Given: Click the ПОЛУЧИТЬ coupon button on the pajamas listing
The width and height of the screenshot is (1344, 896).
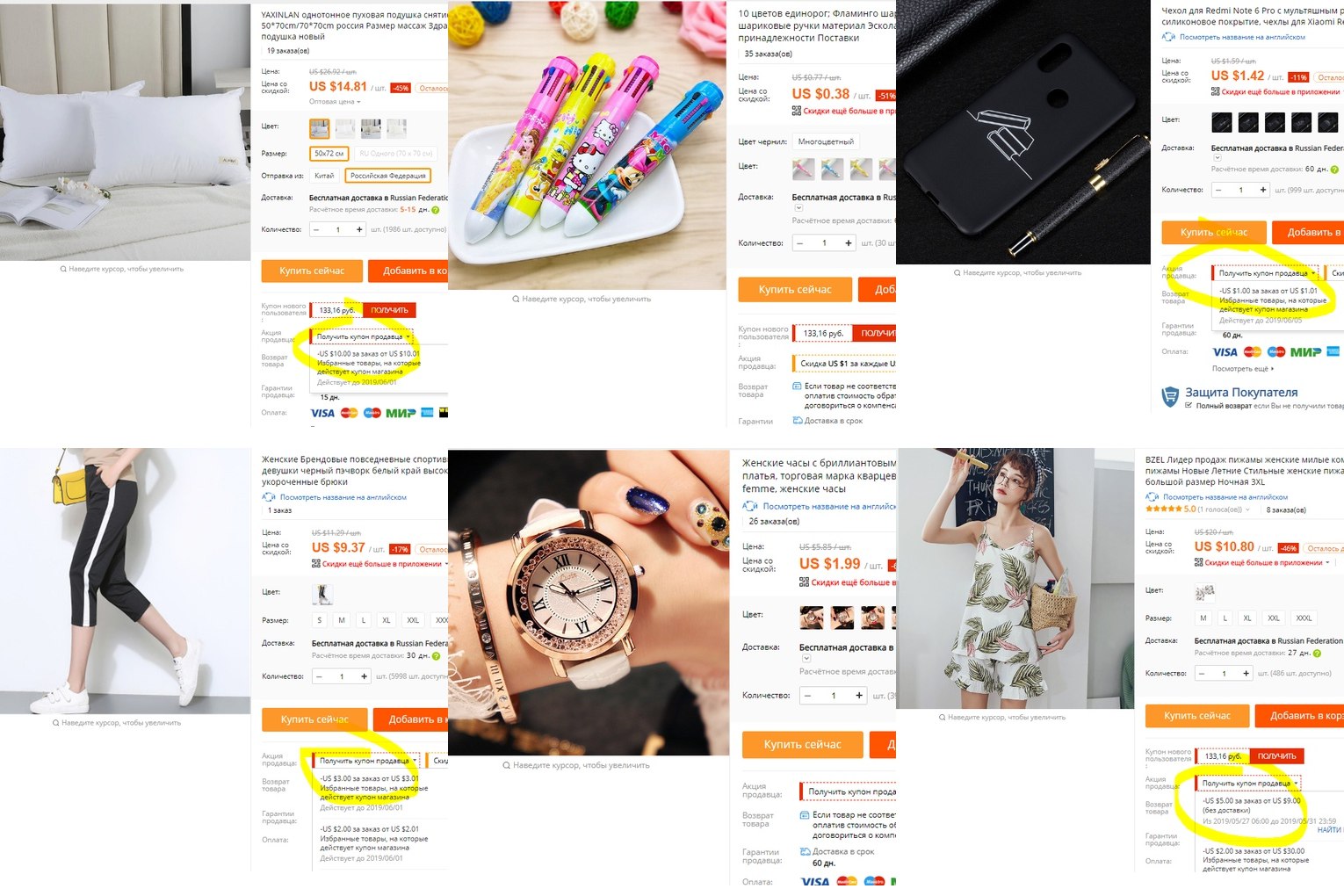Looking at the screenshot, I should point(1276,755).
